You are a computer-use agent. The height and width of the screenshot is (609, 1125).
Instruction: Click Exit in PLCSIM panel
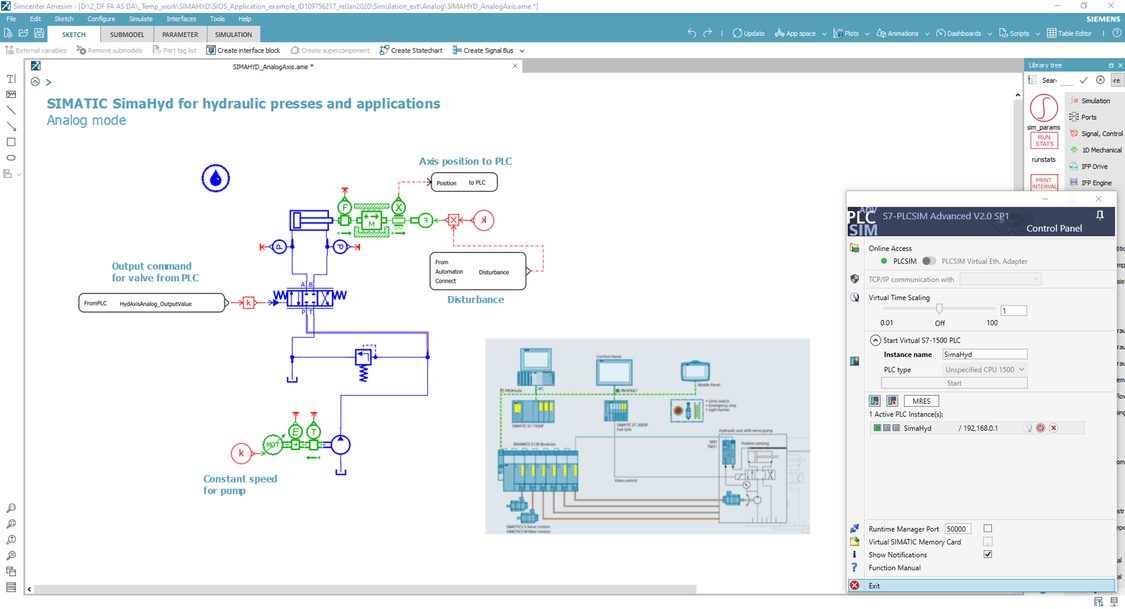click(x=982, y=585)
